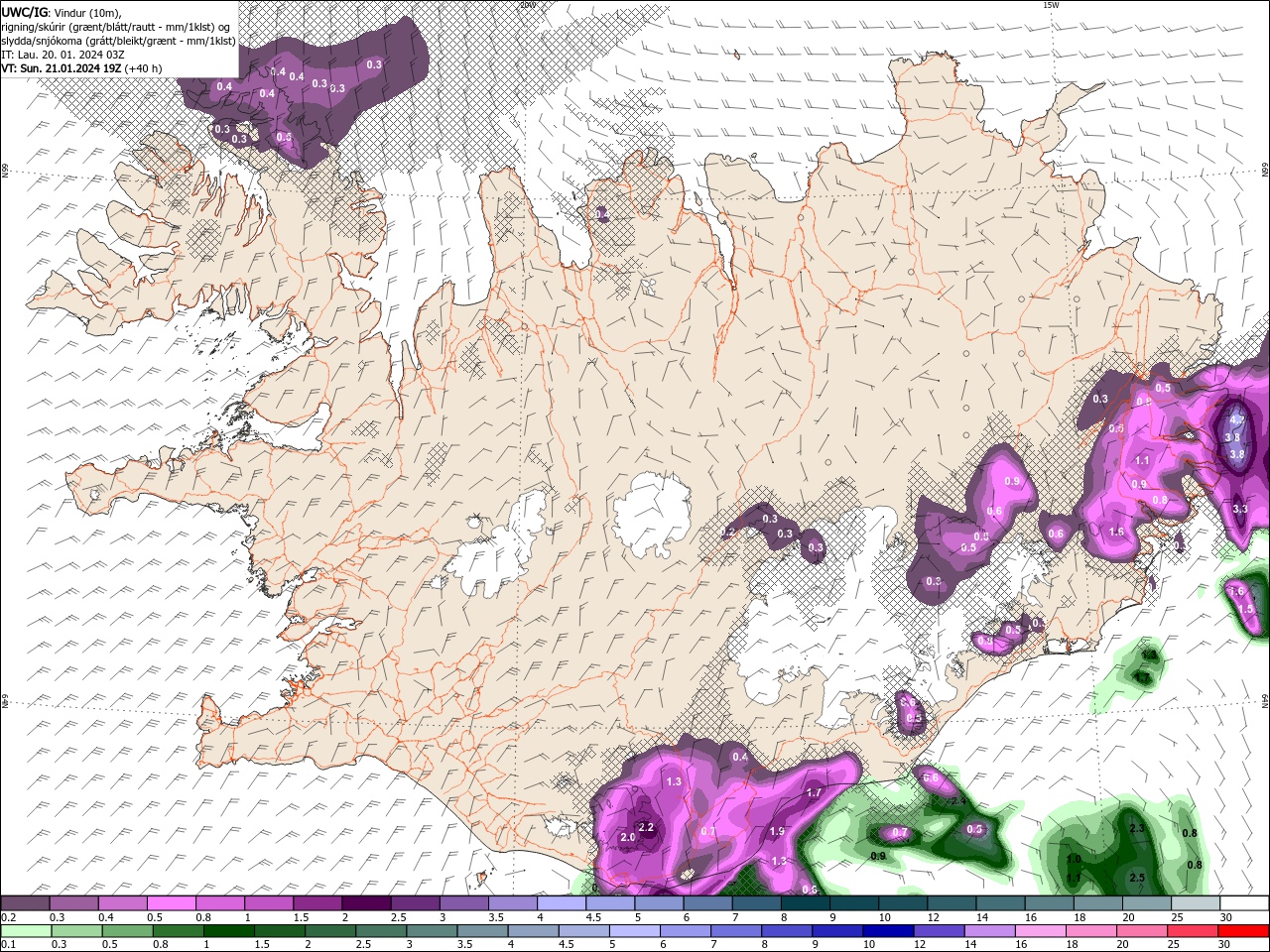The width and height of the screenshot is (1270, 952).
Task: Click the red 30 swatch in the bottom legend row
Action: click(x=1244, y=931)
